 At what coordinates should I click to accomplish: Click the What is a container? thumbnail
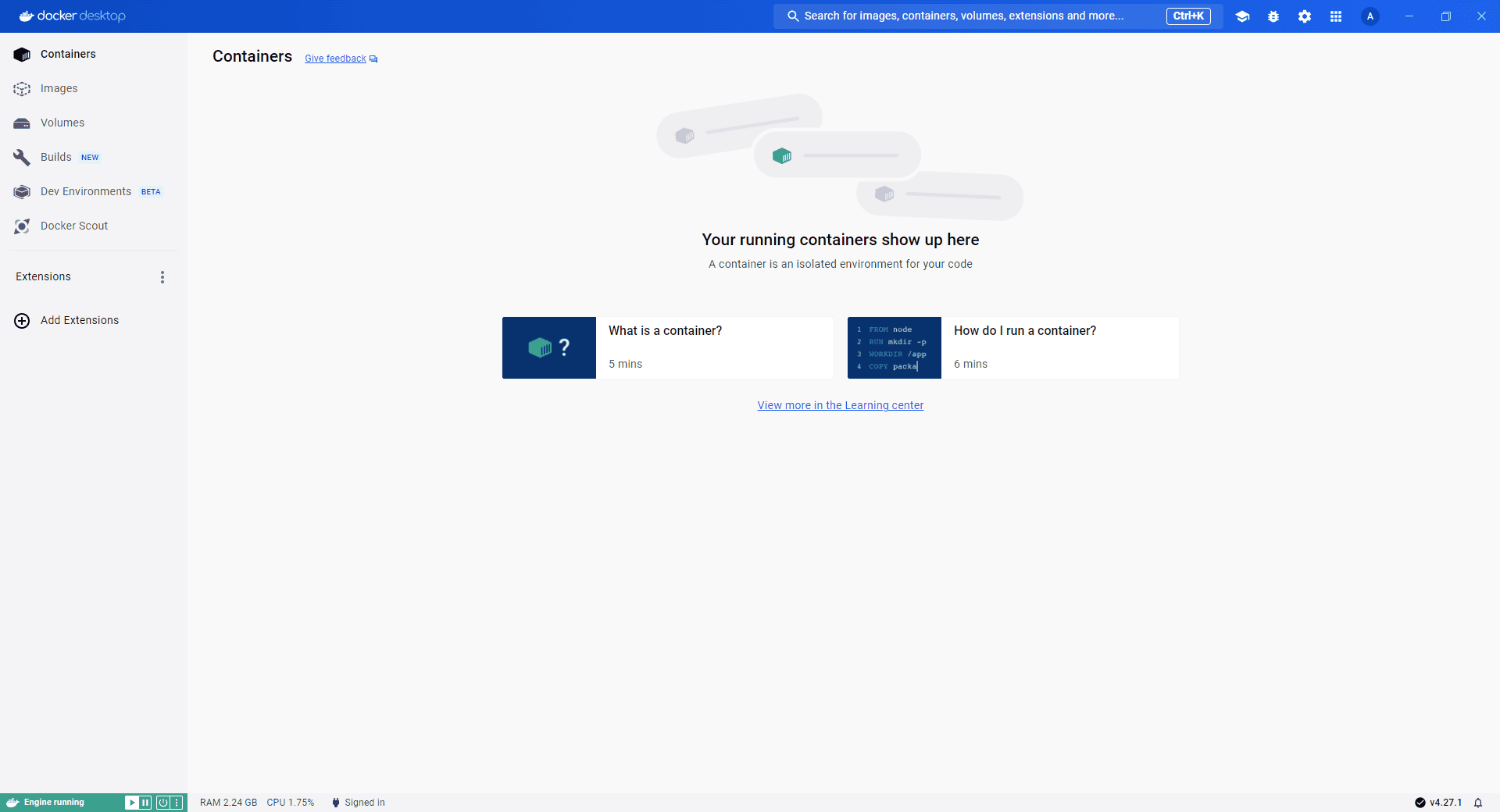coord(549,347)
